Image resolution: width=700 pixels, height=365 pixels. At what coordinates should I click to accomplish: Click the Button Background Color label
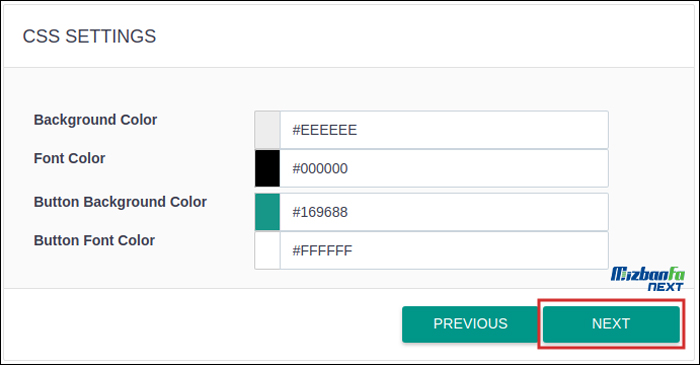(120, 202)
